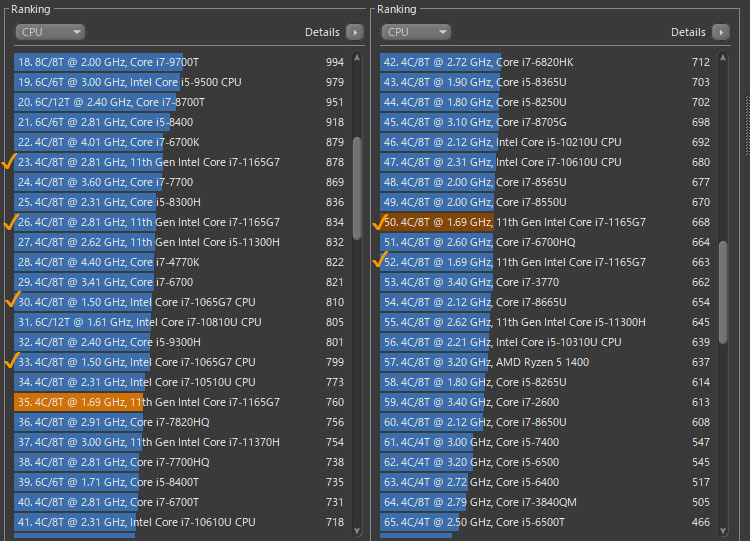Select rank 40 Core i7-6700T row

(179, 502)
